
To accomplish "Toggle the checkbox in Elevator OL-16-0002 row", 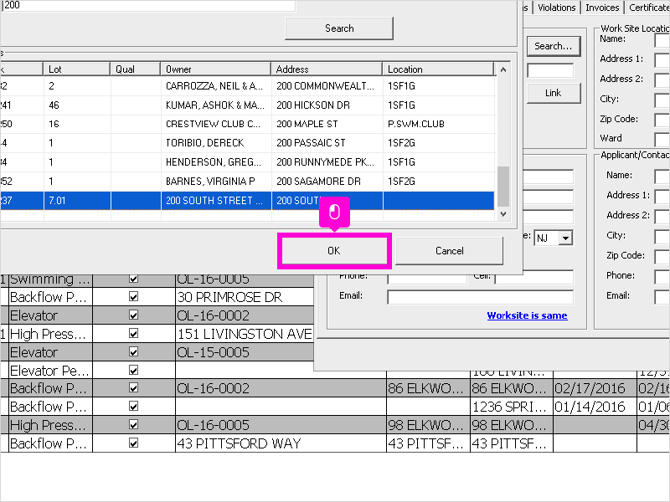I will 134,315.
